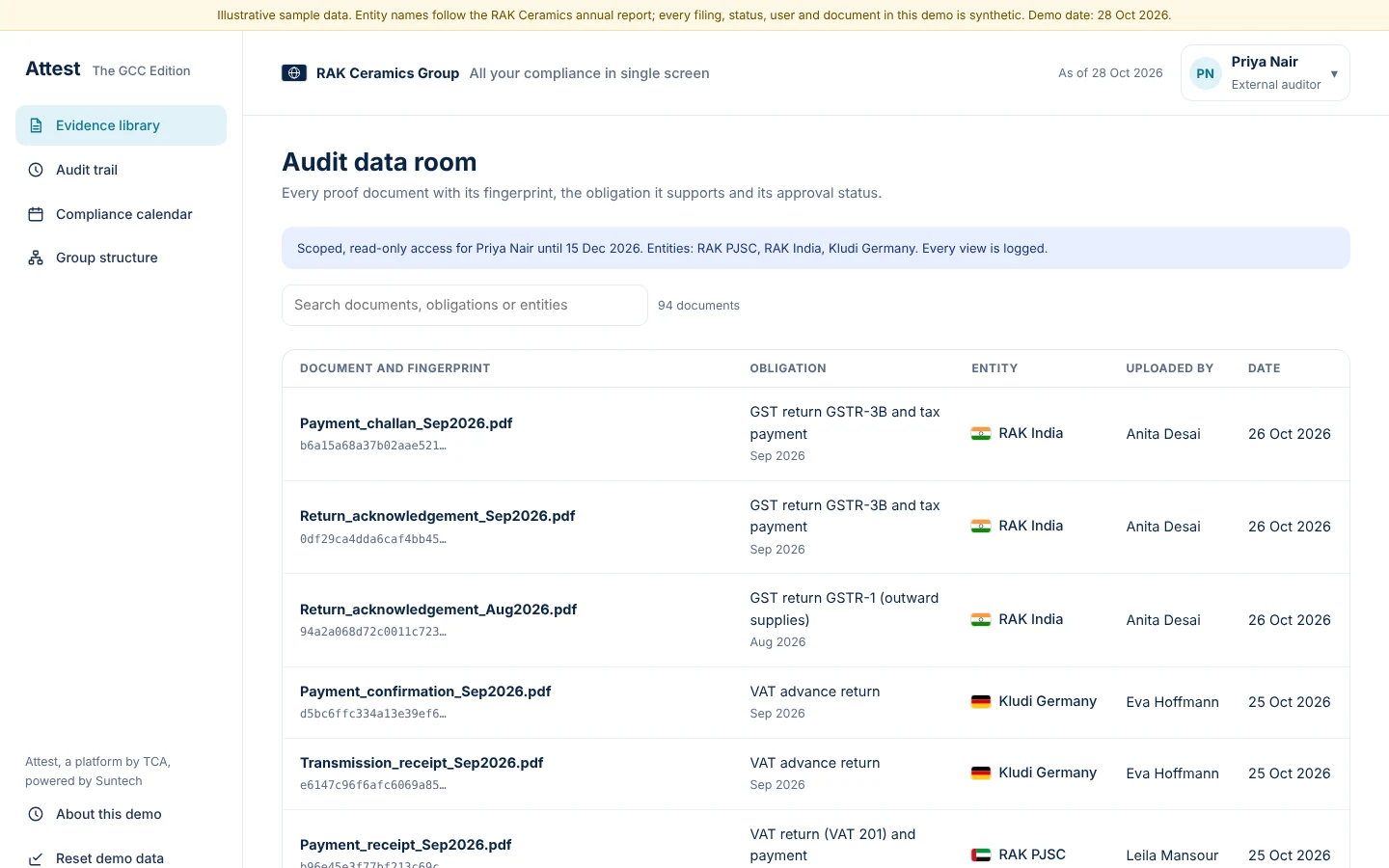Open the Priya Nair user dropdown arrow
This screenshot has width=1389, height=868.
point(1334,74)
